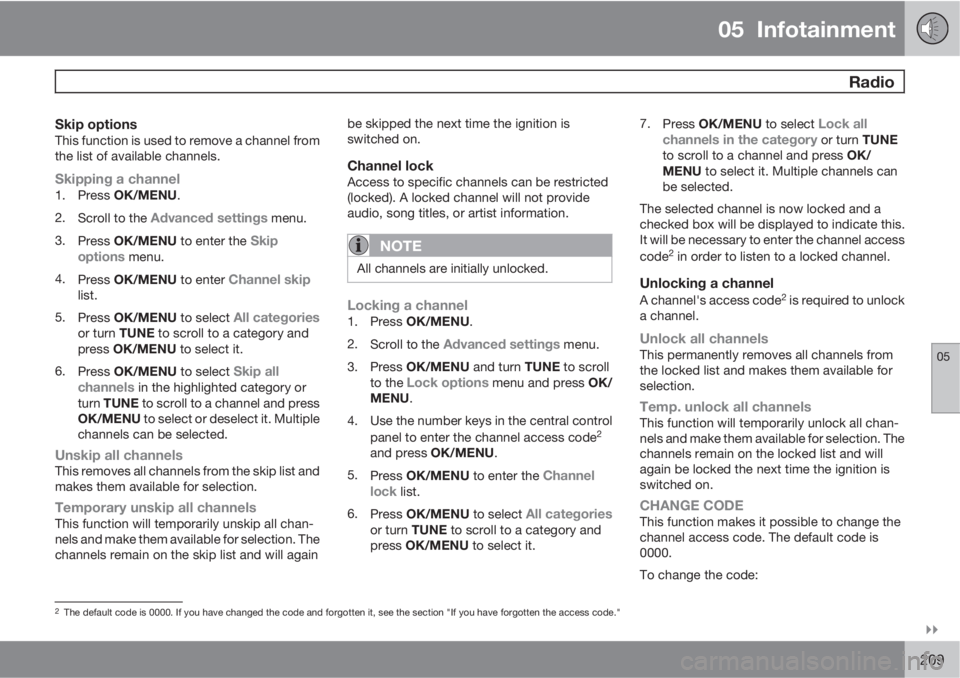Click the Lock all channels in the category text

(765, 132)
